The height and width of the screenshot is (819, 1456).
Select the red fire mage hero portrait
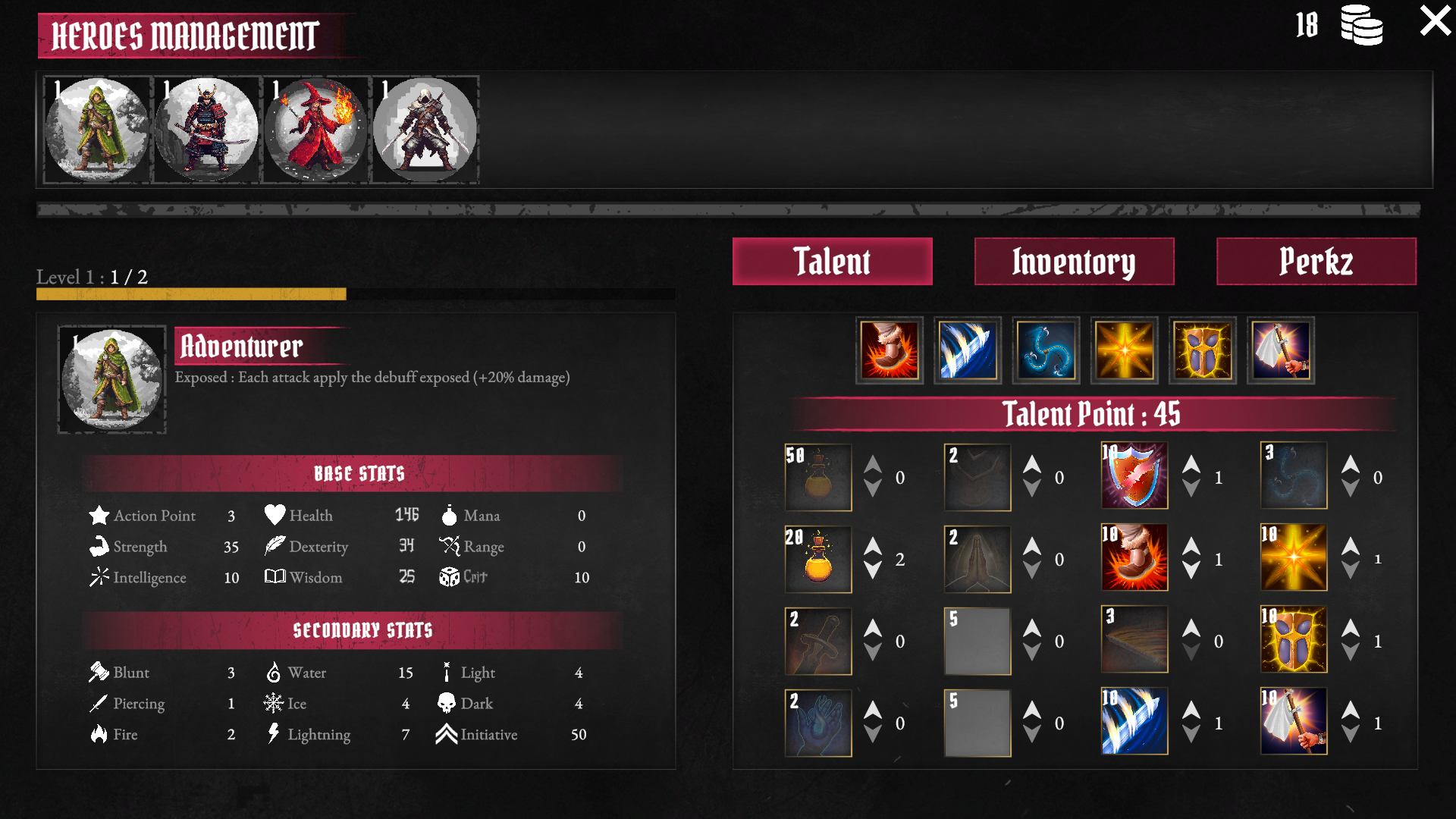tap(315, 130)
